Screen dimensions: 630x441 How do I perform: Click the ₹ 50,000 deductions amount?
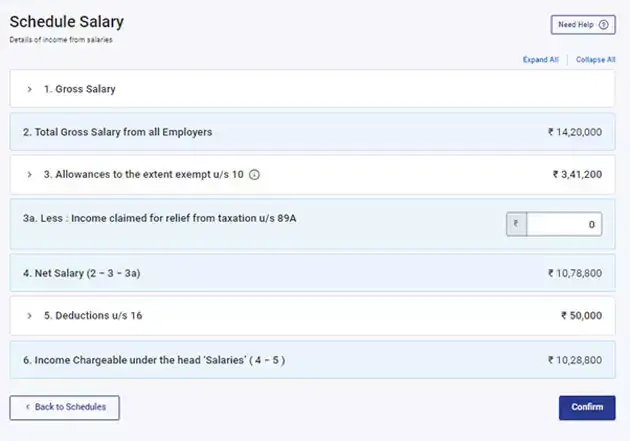(581, 316)
